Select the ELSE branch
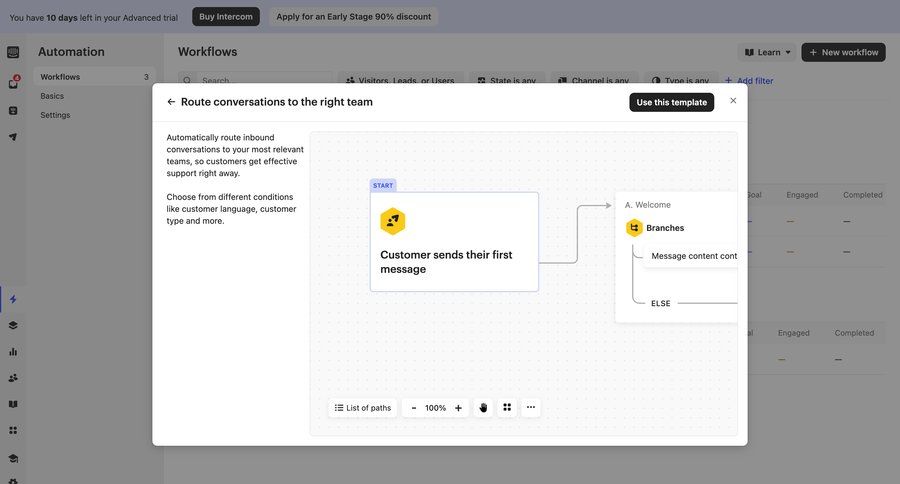 (x=661, y=303)
